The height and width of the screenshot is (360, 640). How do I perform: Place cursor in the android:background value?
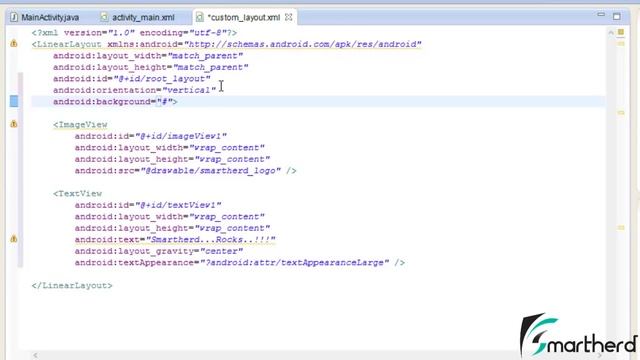(165, 102)
